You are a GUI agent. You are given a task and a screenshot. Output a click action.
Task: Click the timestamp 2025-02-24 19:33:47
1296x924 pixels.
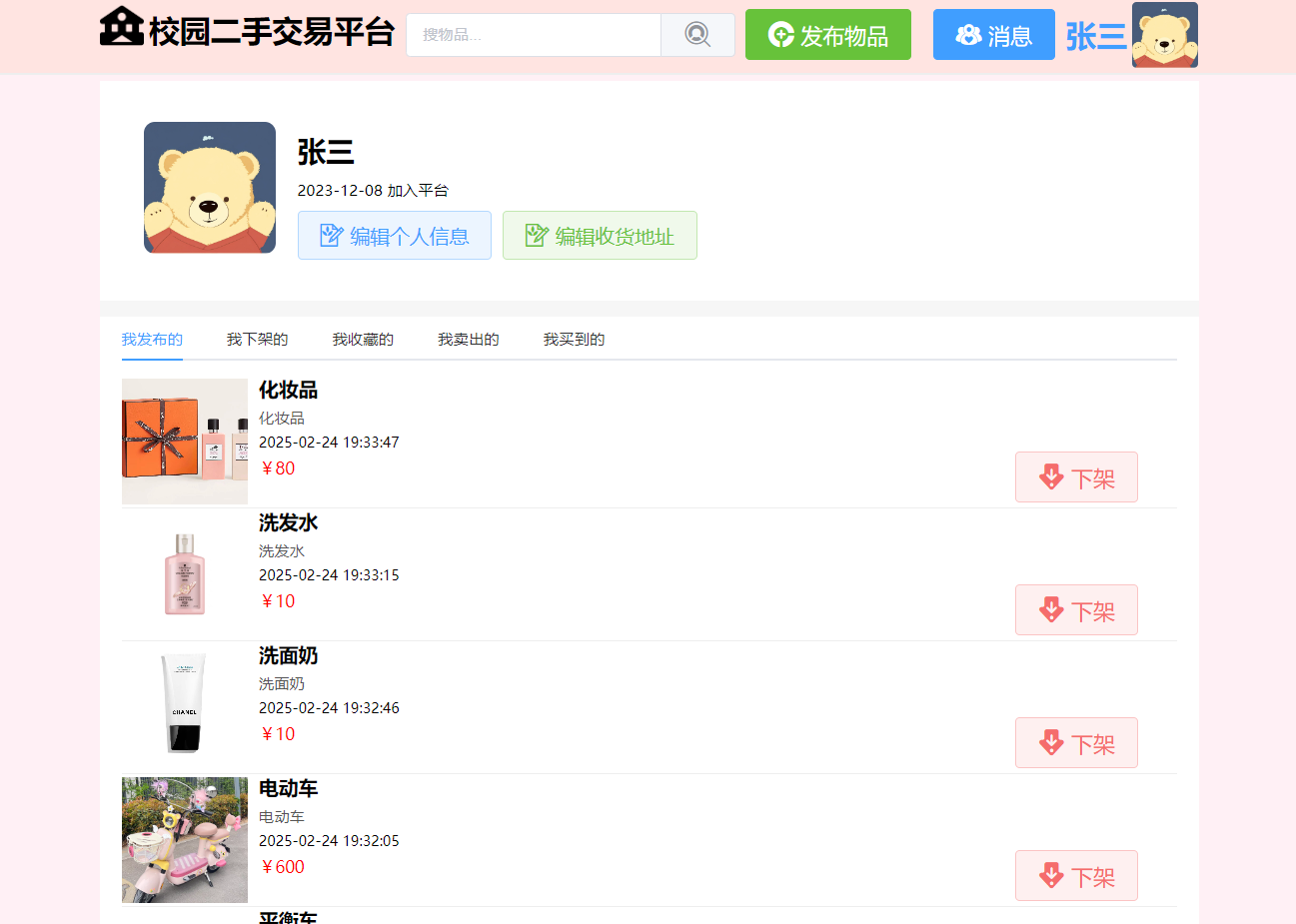pos(329,443)
